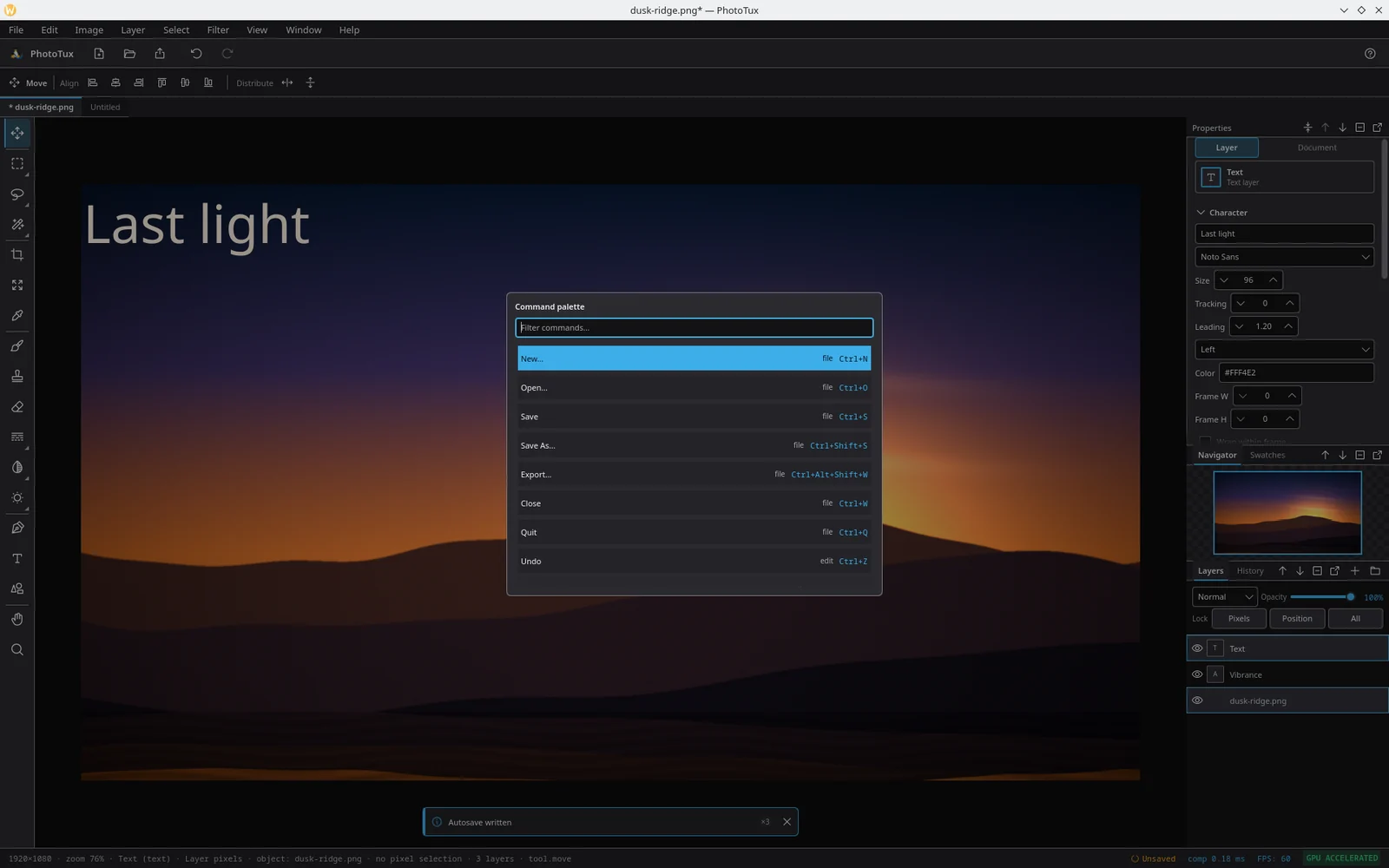Toggle Lock Position button
The width and height of the screenshot is (1389, 868).
1297,619
